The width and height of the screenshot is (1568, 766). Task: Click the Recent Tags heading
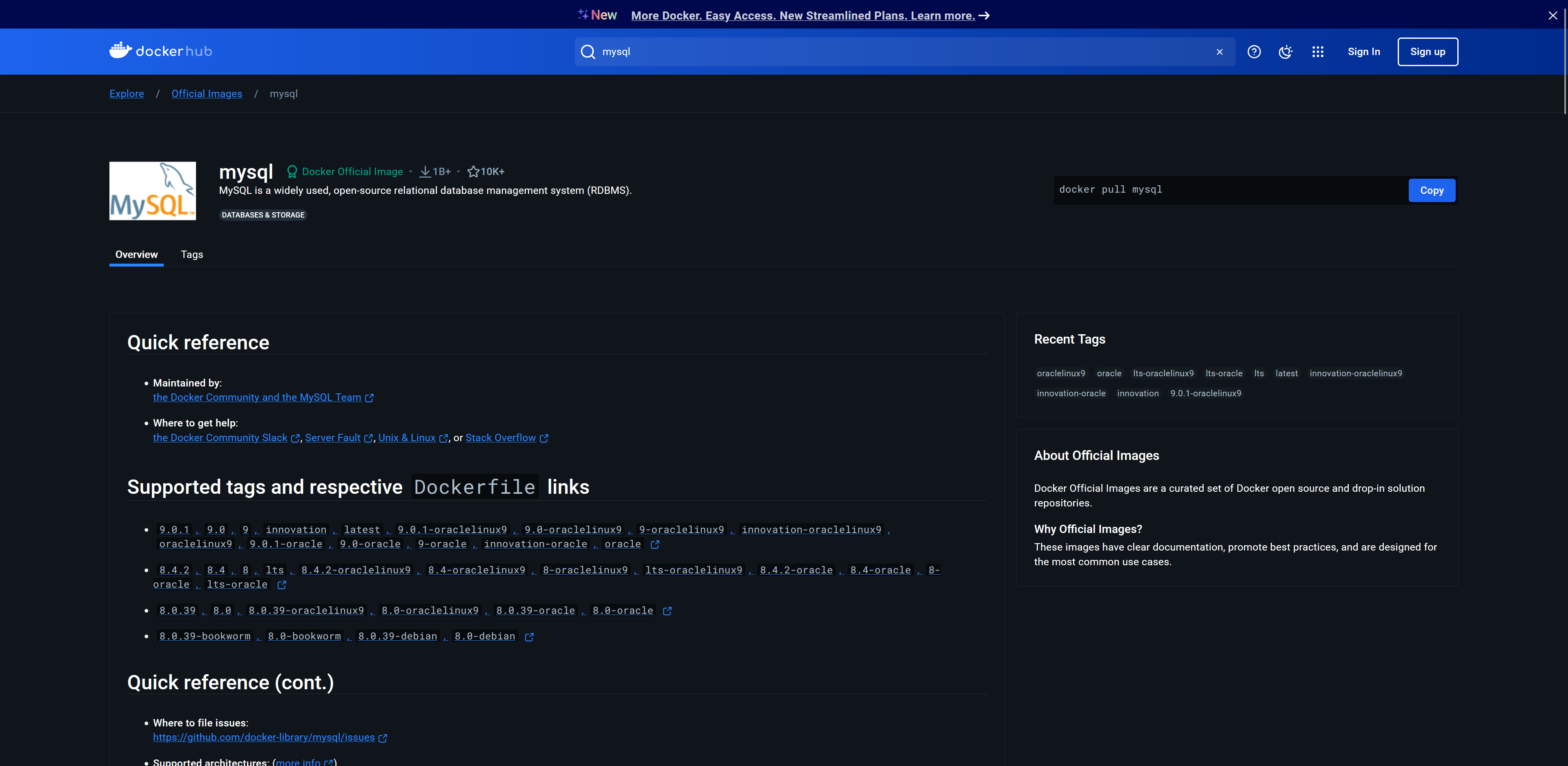[x=1069, y=340]
